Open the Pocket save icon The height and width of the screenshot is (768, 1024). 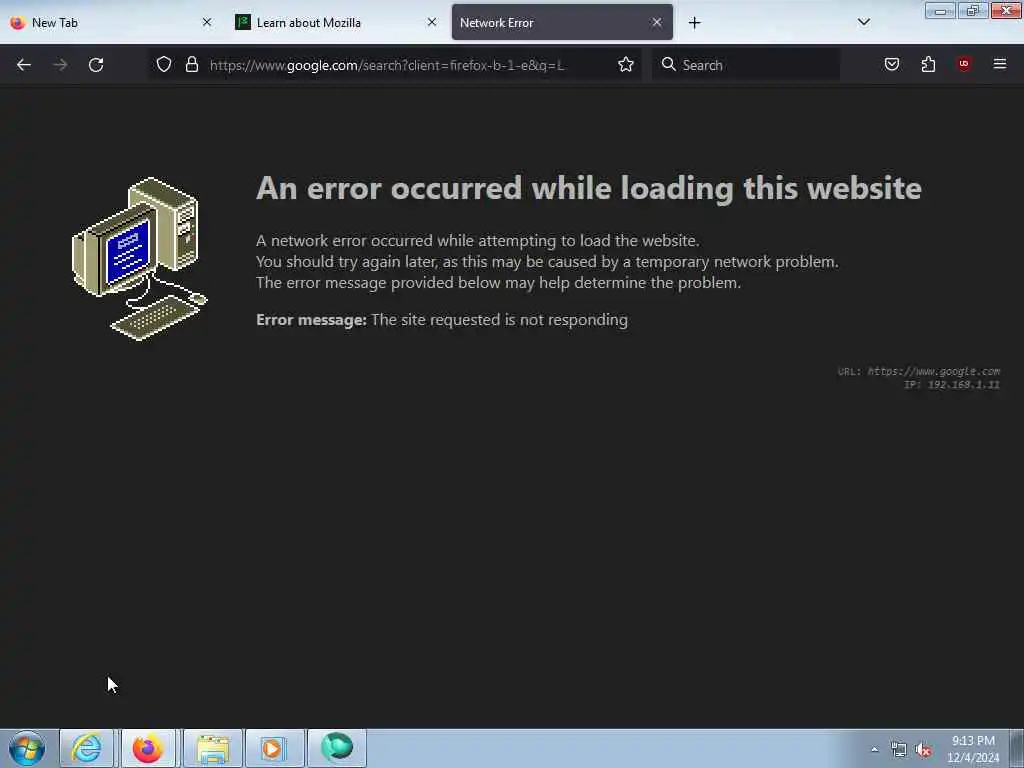[891, 64]
